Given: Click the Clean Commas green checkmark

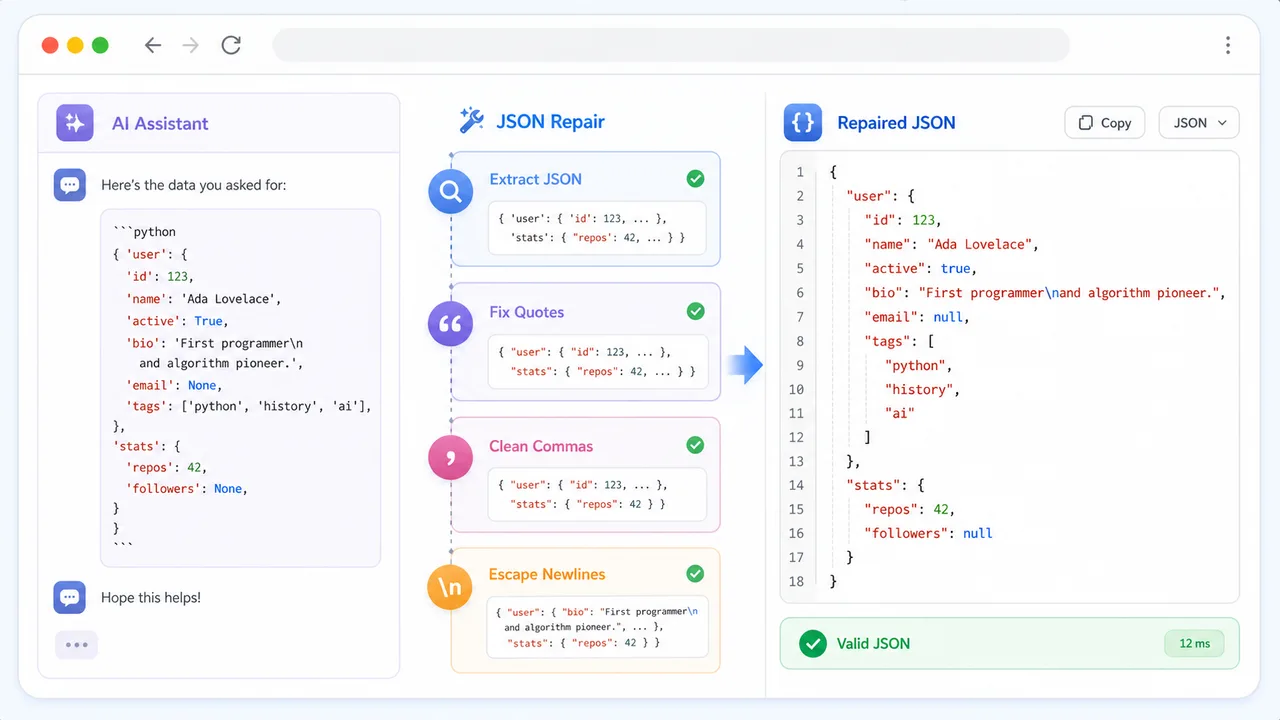Looking at the screenshot, I should [x=695, y=445].
